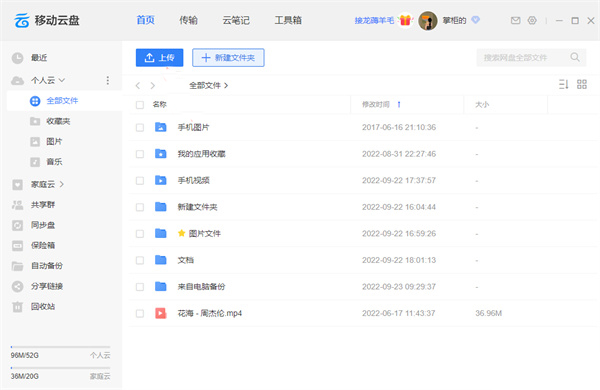The width and height of the screenshot is (600, 390).
Task: Expand the 家庭云 section
Action: tap(62, 184)
